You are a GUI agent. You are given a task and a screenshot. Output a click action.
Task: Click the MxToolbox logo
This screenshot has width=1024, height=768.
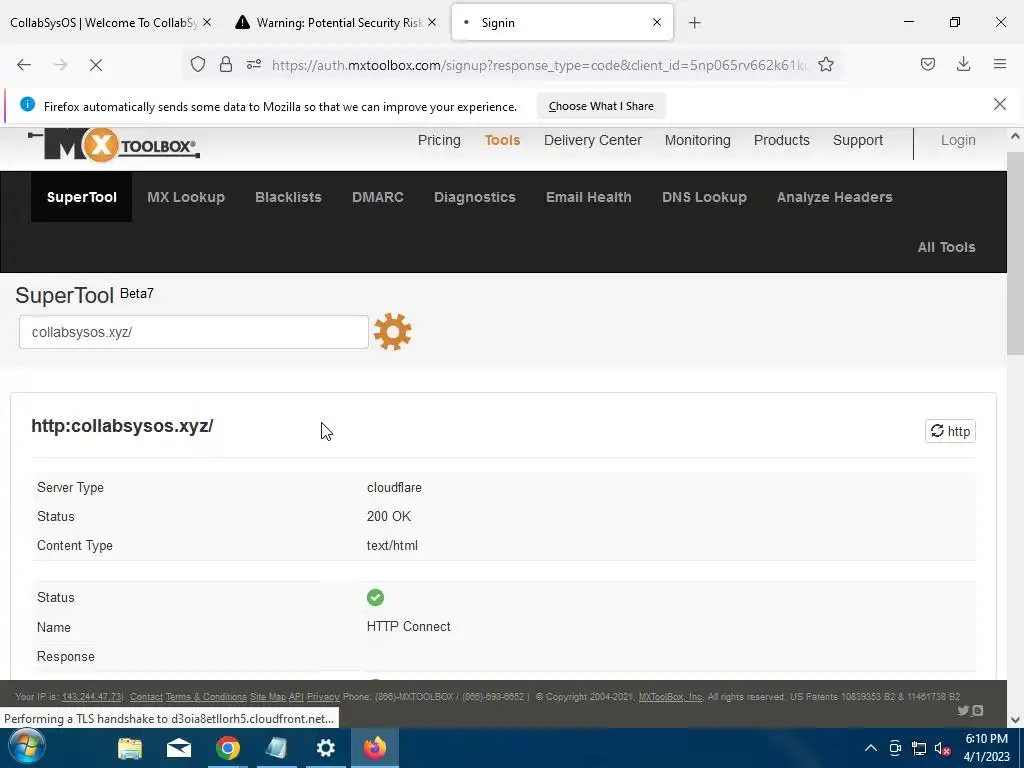coord(114,145)
